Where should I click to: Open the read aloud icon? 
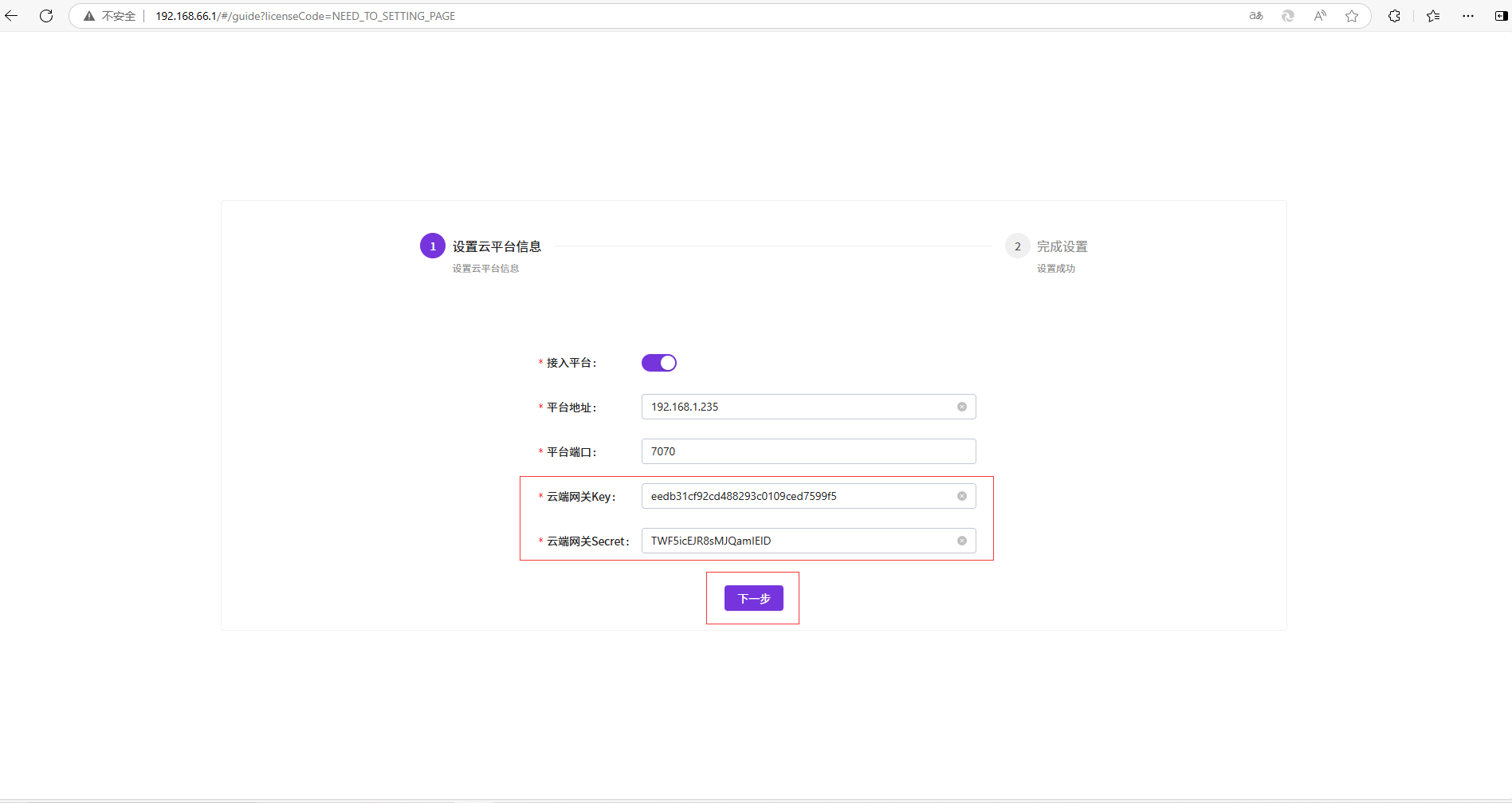1320,16
